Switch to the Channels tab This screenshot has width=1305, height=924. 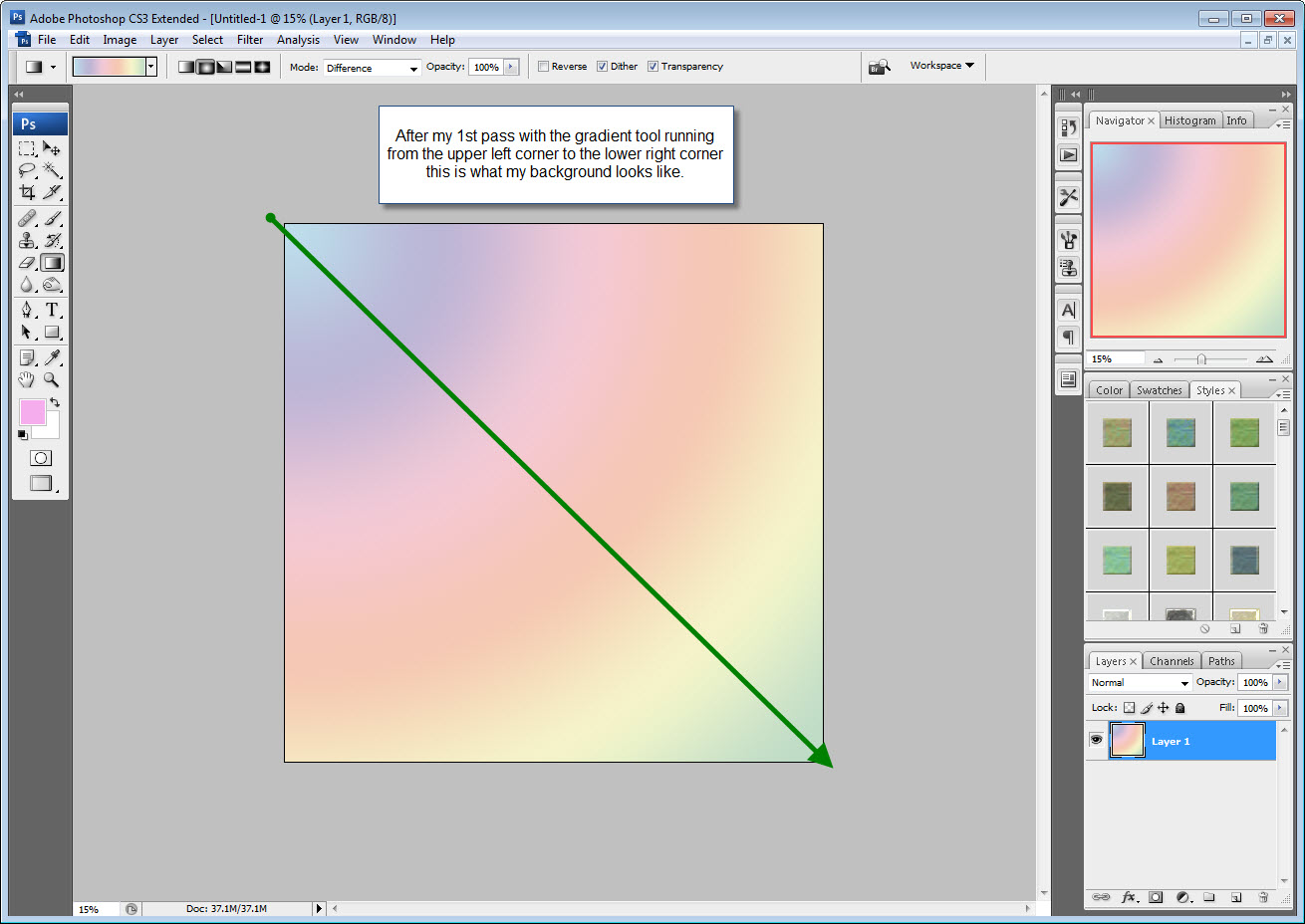[1172, 660]
